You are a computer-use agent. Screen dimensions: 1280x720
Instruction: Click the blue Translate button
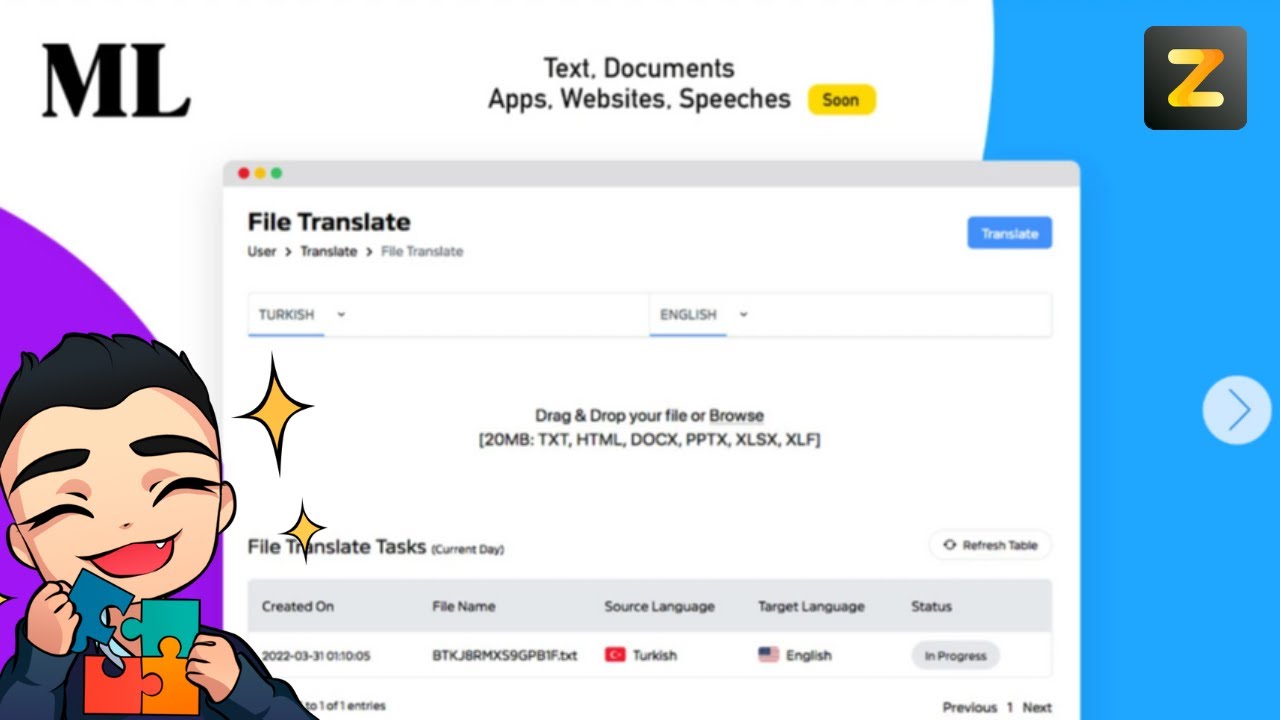1009,233
